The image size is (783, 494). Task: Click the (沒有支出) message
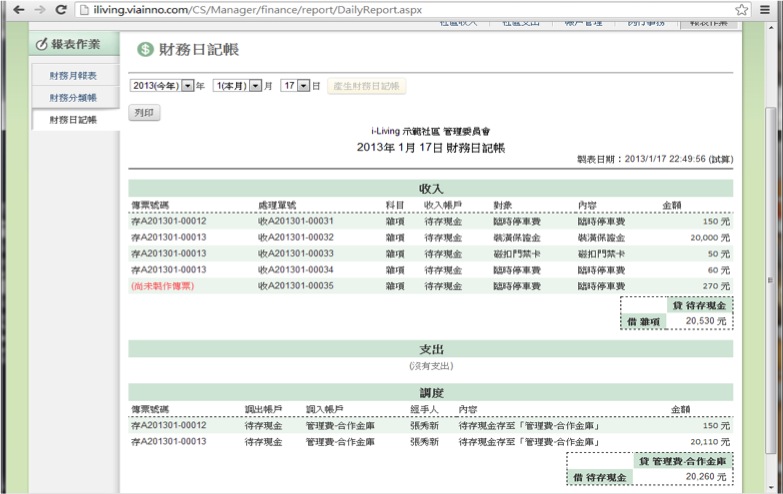(431, 366)
